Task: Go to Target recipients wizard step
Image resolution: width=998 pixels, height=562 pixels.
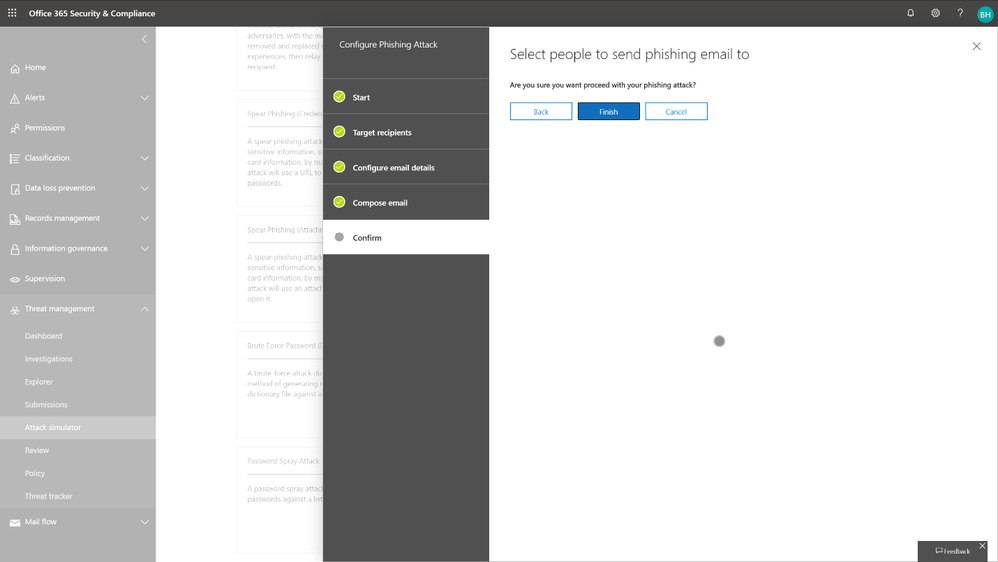Action: (406, 132)
